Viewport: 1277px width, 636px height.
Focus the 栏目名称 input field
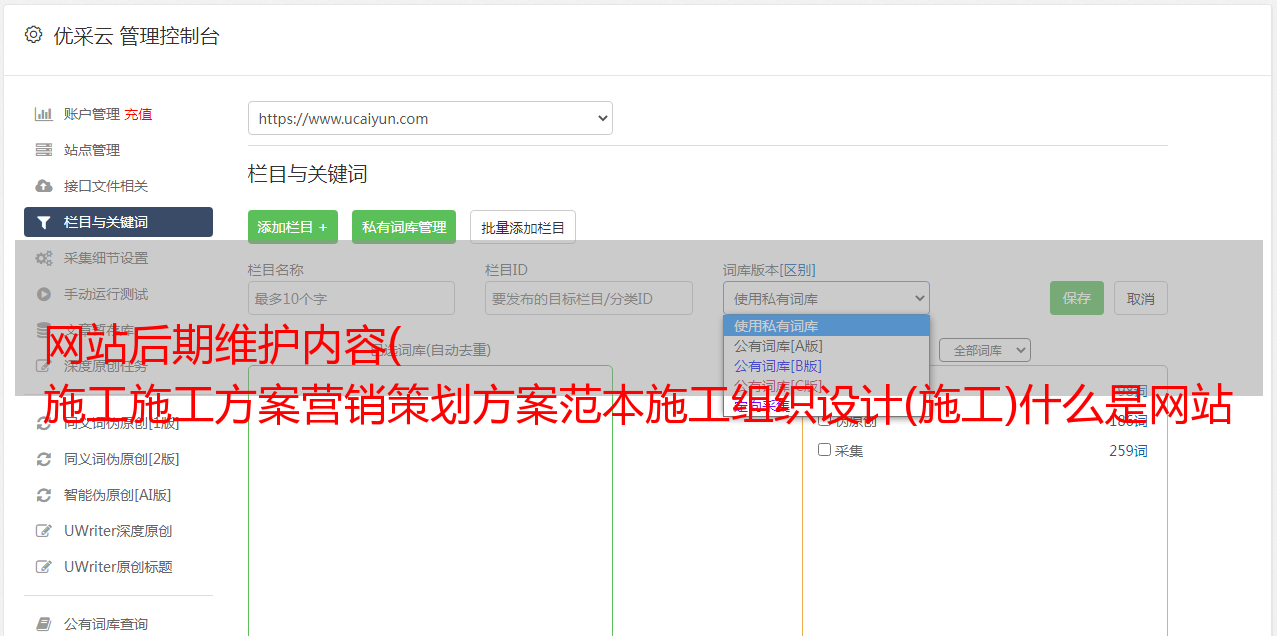[351, 298]
